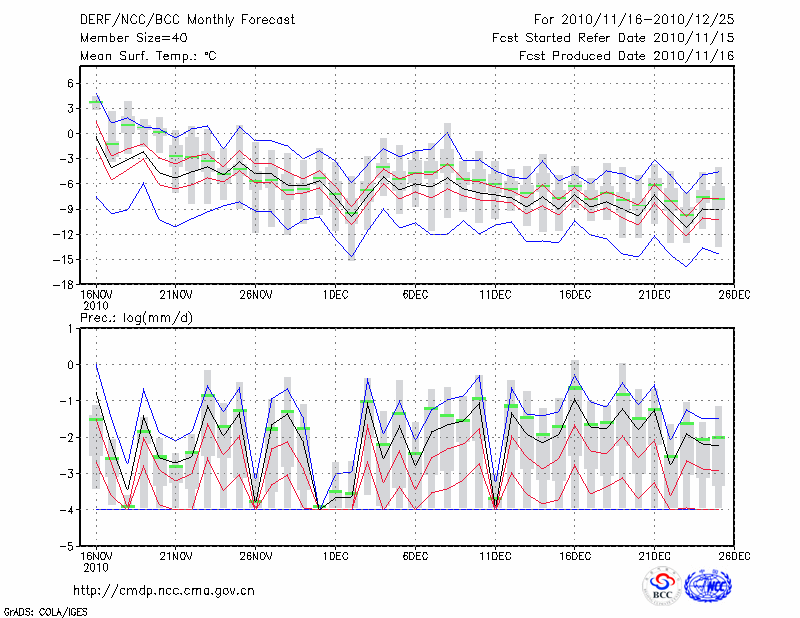Click the Fcst Produced Date line
Screen dimensions: 800x618
(x=626, y=56)
